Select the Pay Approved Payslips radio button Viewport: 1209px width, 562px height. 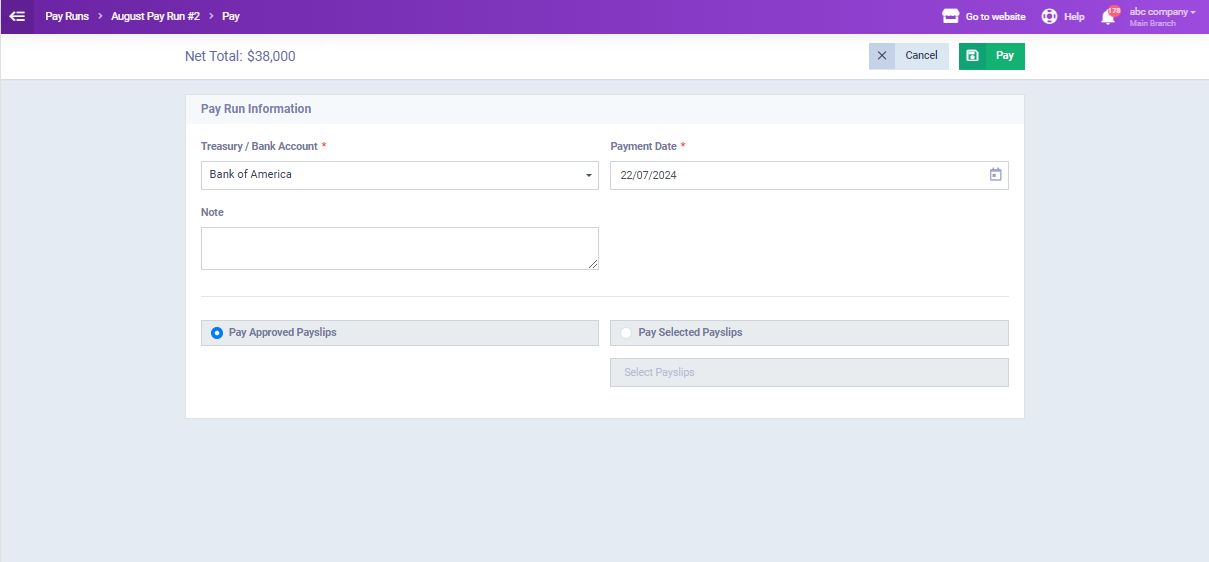click(217, 333)
